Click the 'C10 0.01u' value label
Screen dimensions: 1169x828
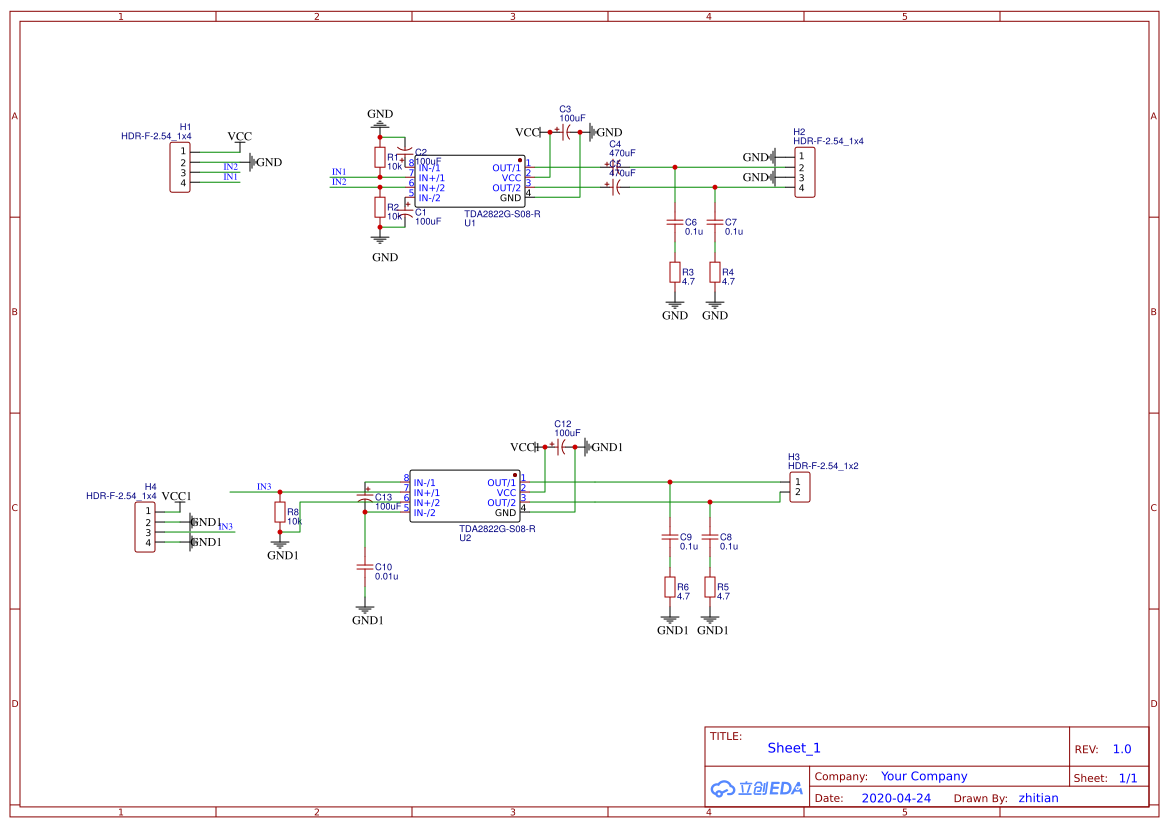click(x=386, y=572)
